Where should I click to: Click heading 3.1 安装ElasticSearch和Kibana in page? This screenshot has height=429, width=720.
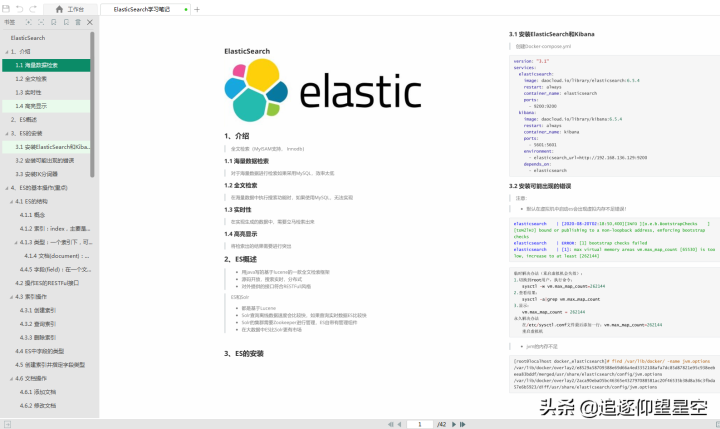click(x=551, y=34)
